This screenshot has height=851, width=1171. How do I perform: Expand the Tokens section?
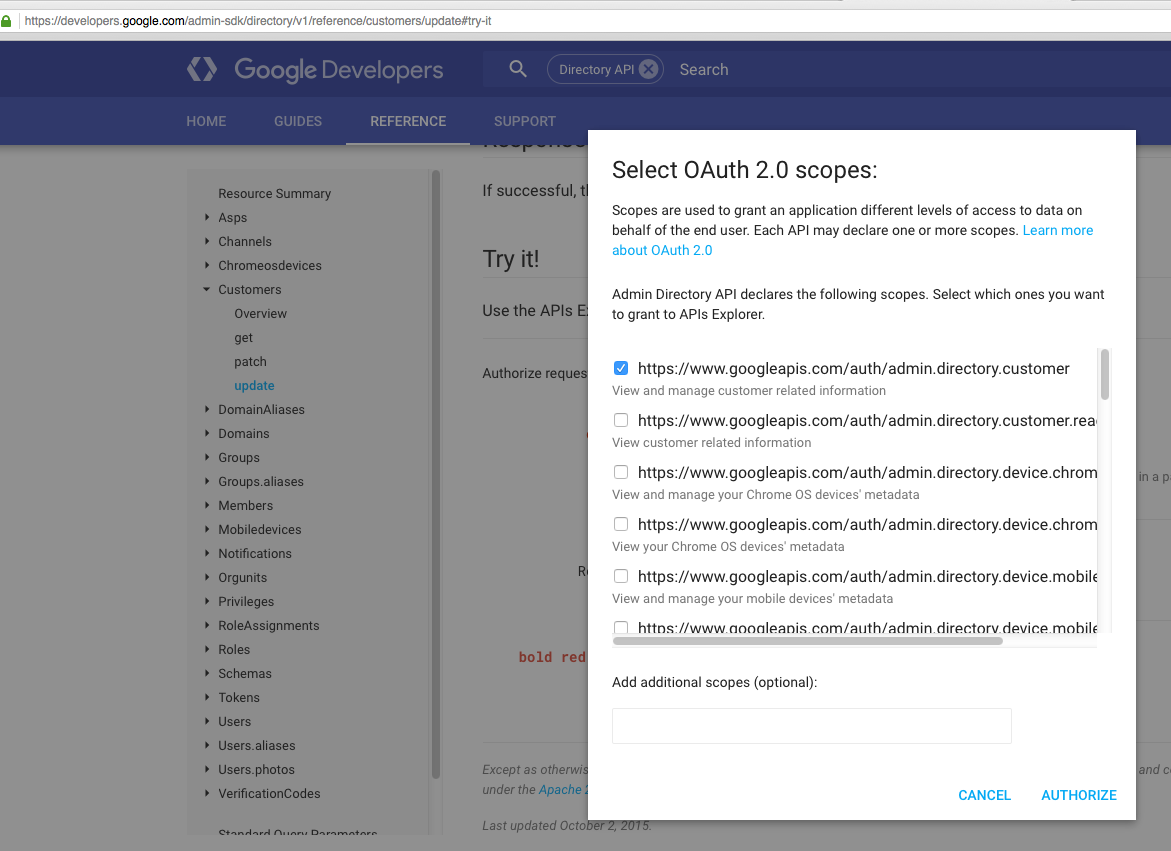[207, 697]
